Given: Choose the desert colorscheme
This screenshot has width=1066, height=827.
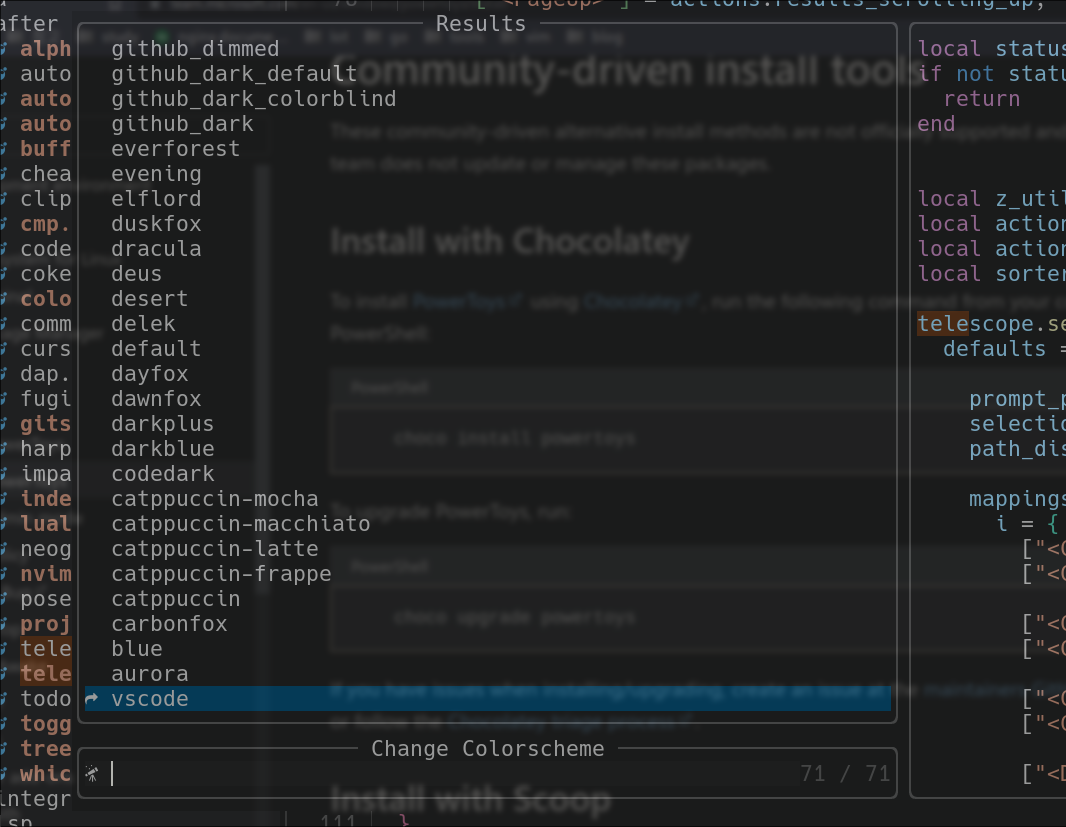Looking at the screenshot, I should point(150,299).
